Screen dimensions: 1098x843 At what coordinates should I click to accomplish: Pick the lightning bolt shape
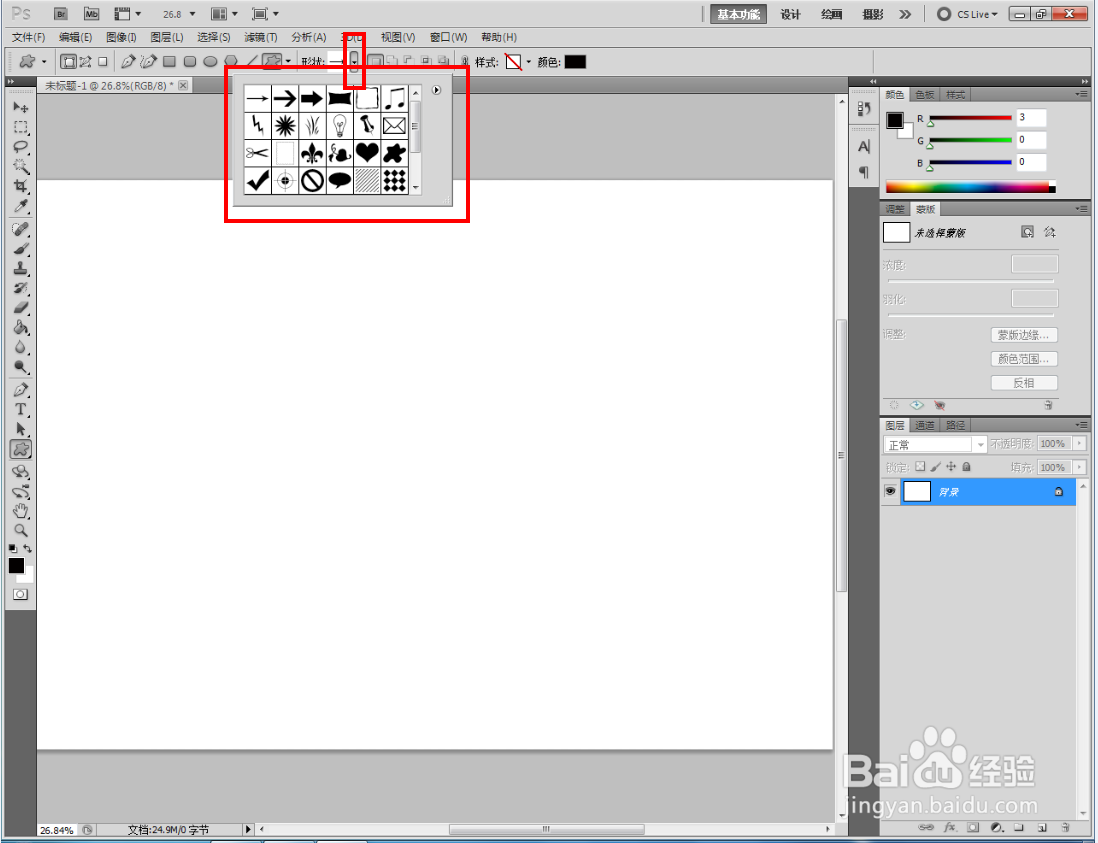(258, 125)
